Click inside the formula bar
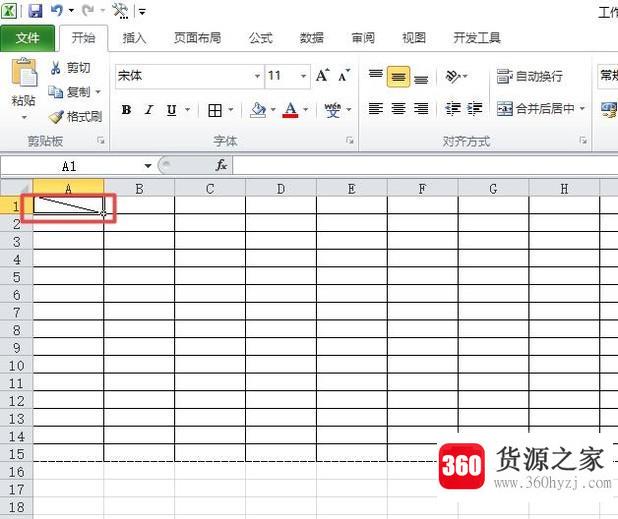 click(x=425, y=166)
